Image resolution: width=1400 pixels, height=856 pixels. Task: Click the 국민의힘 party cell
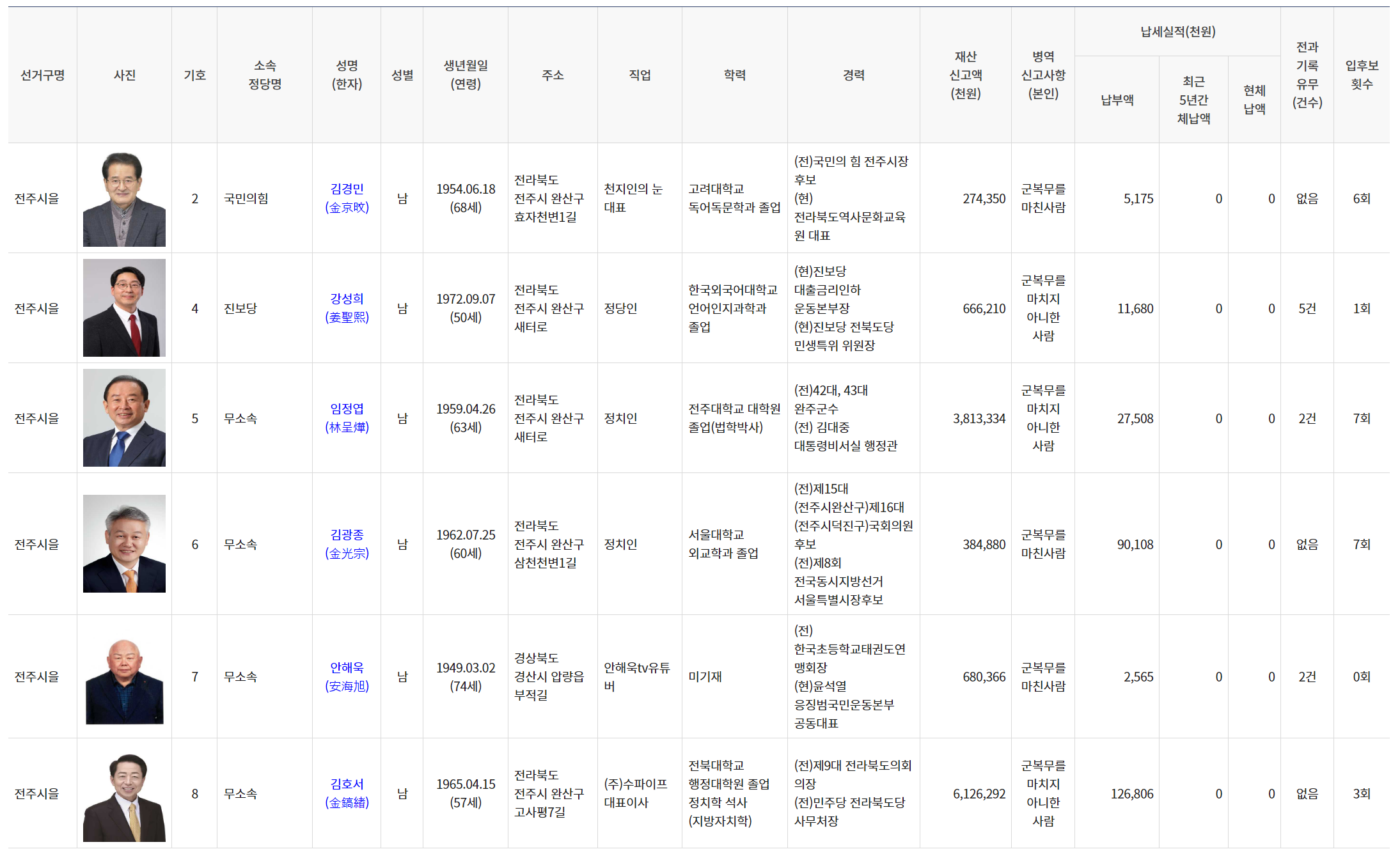(246, 199)
